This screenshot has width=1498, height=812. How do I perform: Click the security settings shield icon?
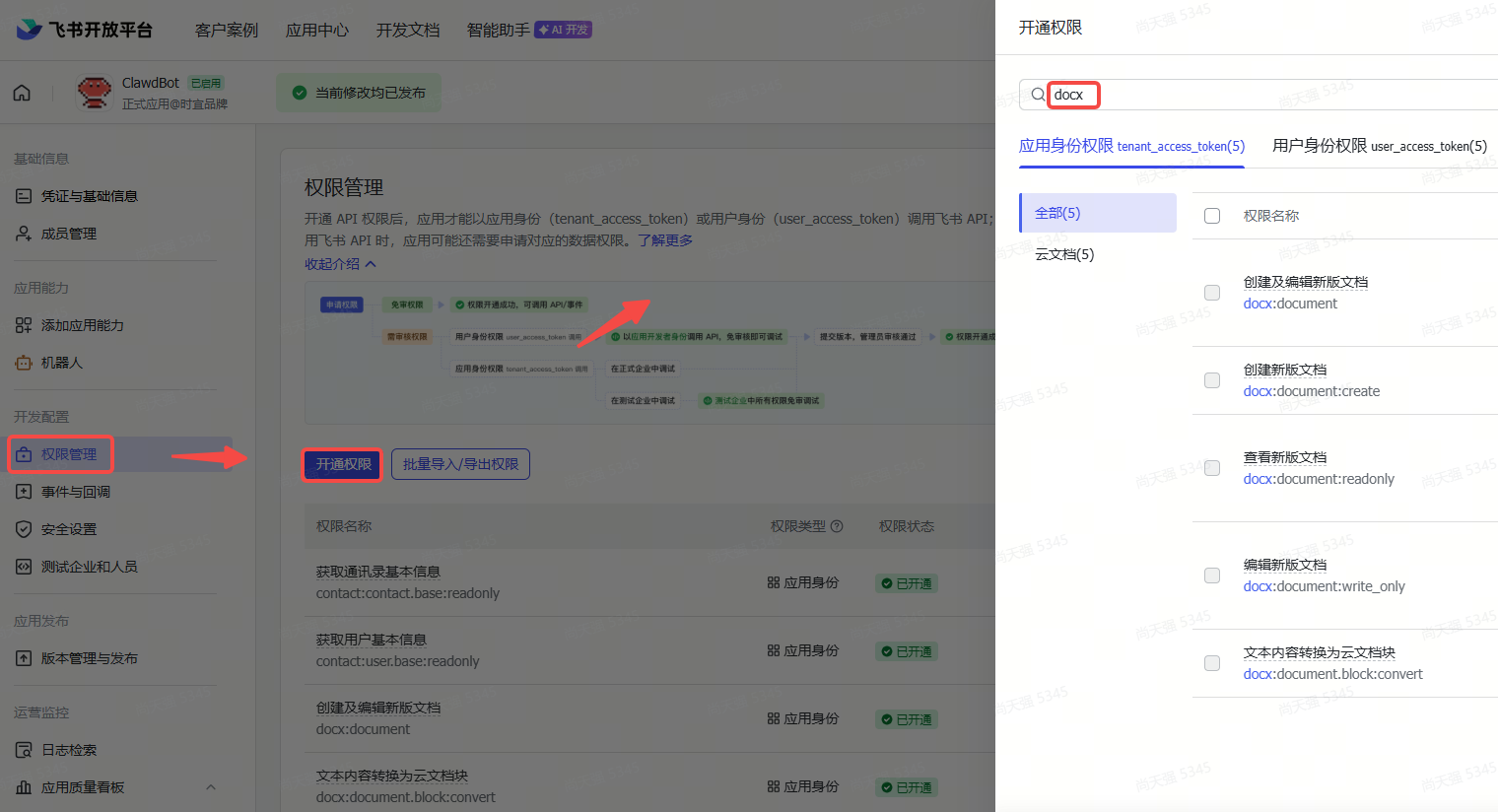(24, 529)
